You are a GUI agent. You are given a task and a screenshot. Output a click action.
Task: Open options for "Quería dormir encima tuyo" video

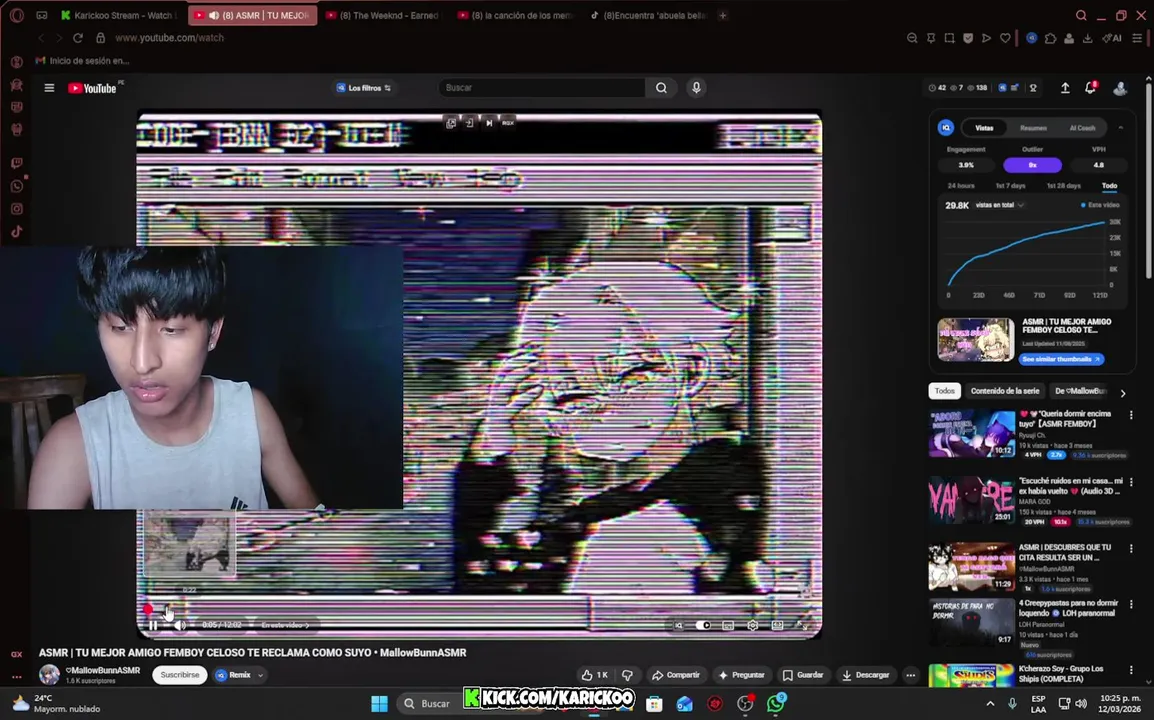(x=1131, y=415)
